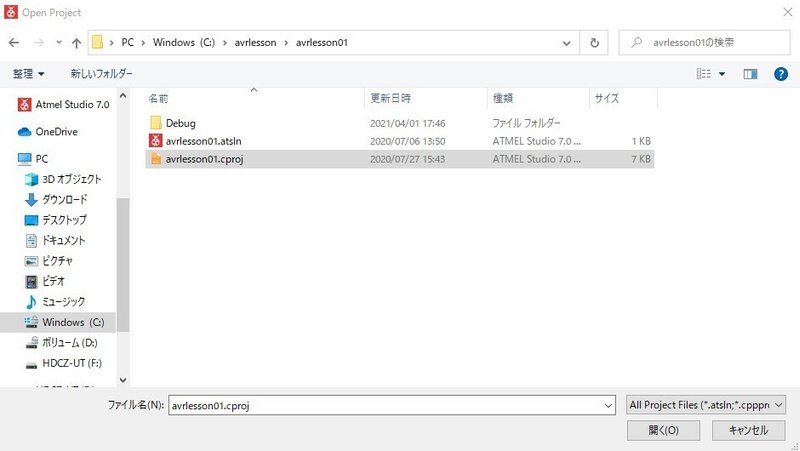Click the navigation pane scrollbar thumb

(x=123, y=265)
